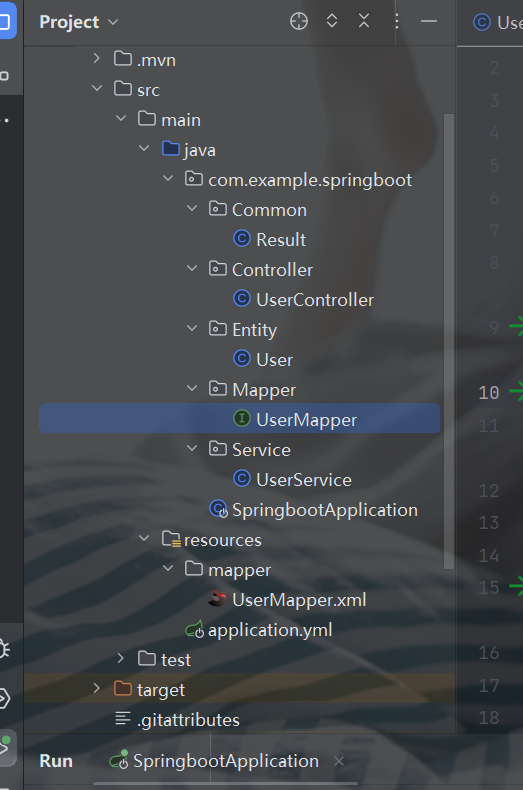The width and height of the screenshot is (523, 790).
Task: Select 'UserController' in the project tree
Action: pos(315,300)
